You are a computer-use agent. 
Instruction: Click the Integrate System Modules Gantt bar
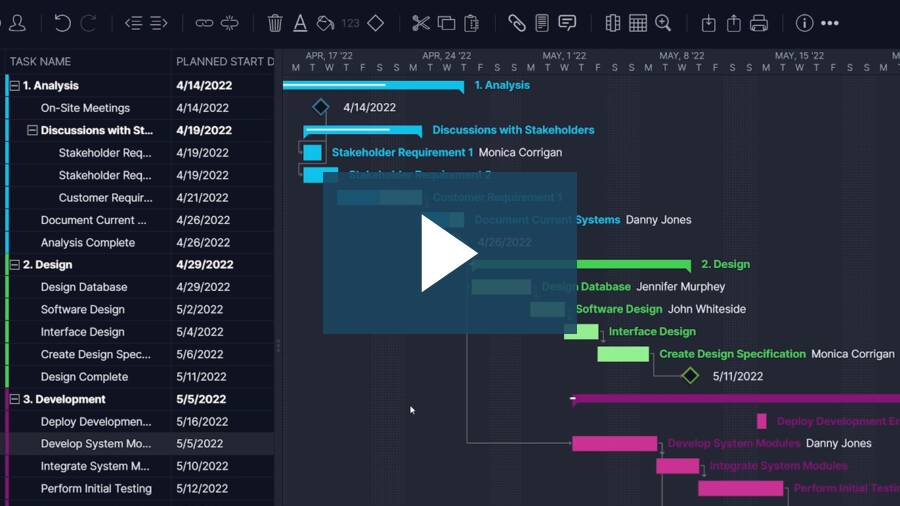(677, 466)
